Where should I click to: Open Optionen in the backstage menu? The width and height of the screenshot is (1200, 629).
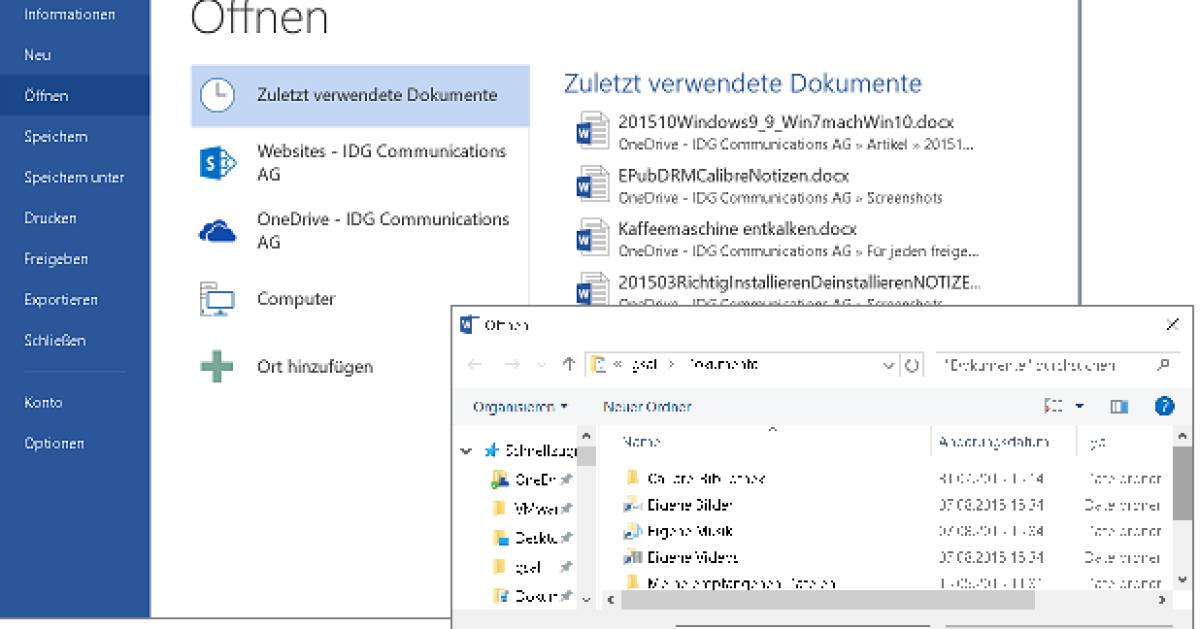coord(54,444)
